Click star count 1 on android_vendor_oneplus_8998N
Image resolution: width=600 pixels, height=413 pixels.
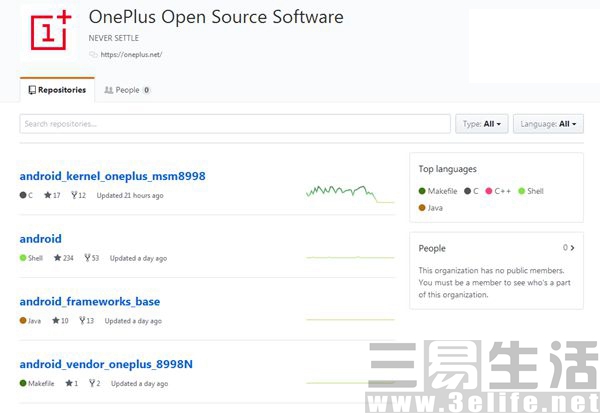pyautogui.click(x=72, y=383)
